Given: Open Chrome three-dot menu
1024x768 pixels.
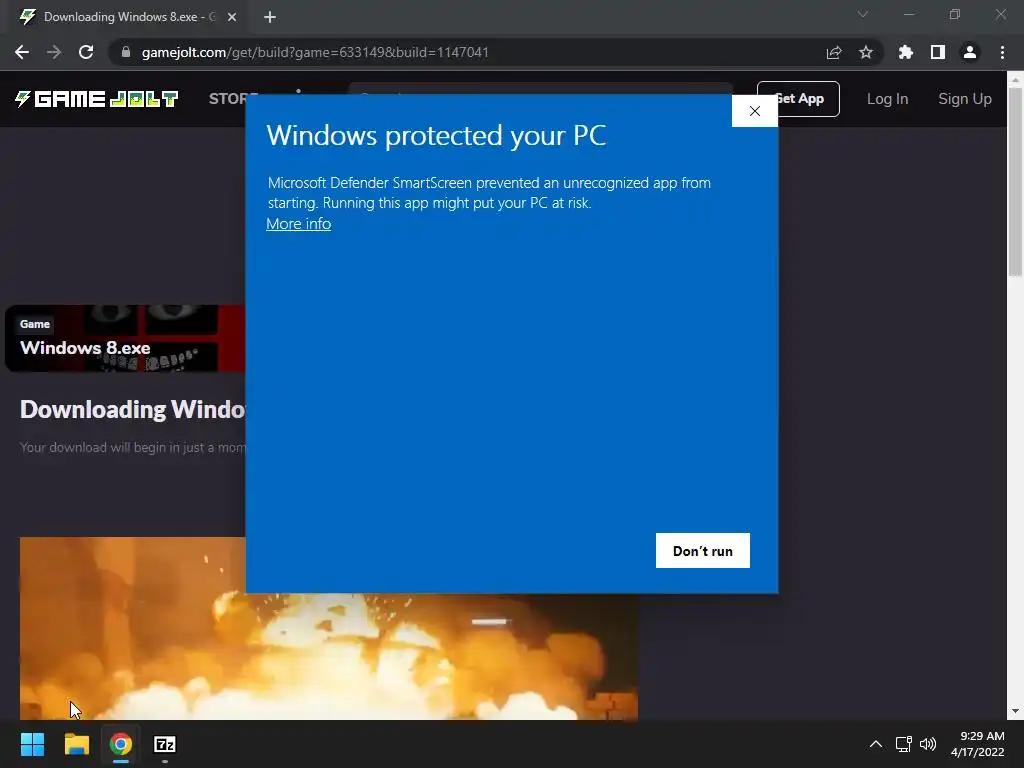Looking at the screenshot, I should 1002,52.
